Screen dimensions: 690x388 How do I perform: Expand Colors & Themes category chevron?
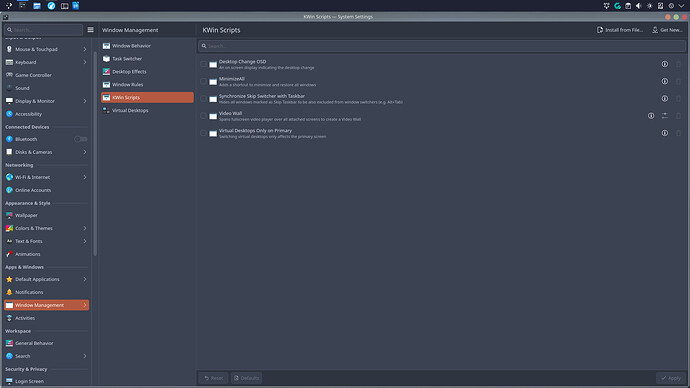tap(84, 228)
